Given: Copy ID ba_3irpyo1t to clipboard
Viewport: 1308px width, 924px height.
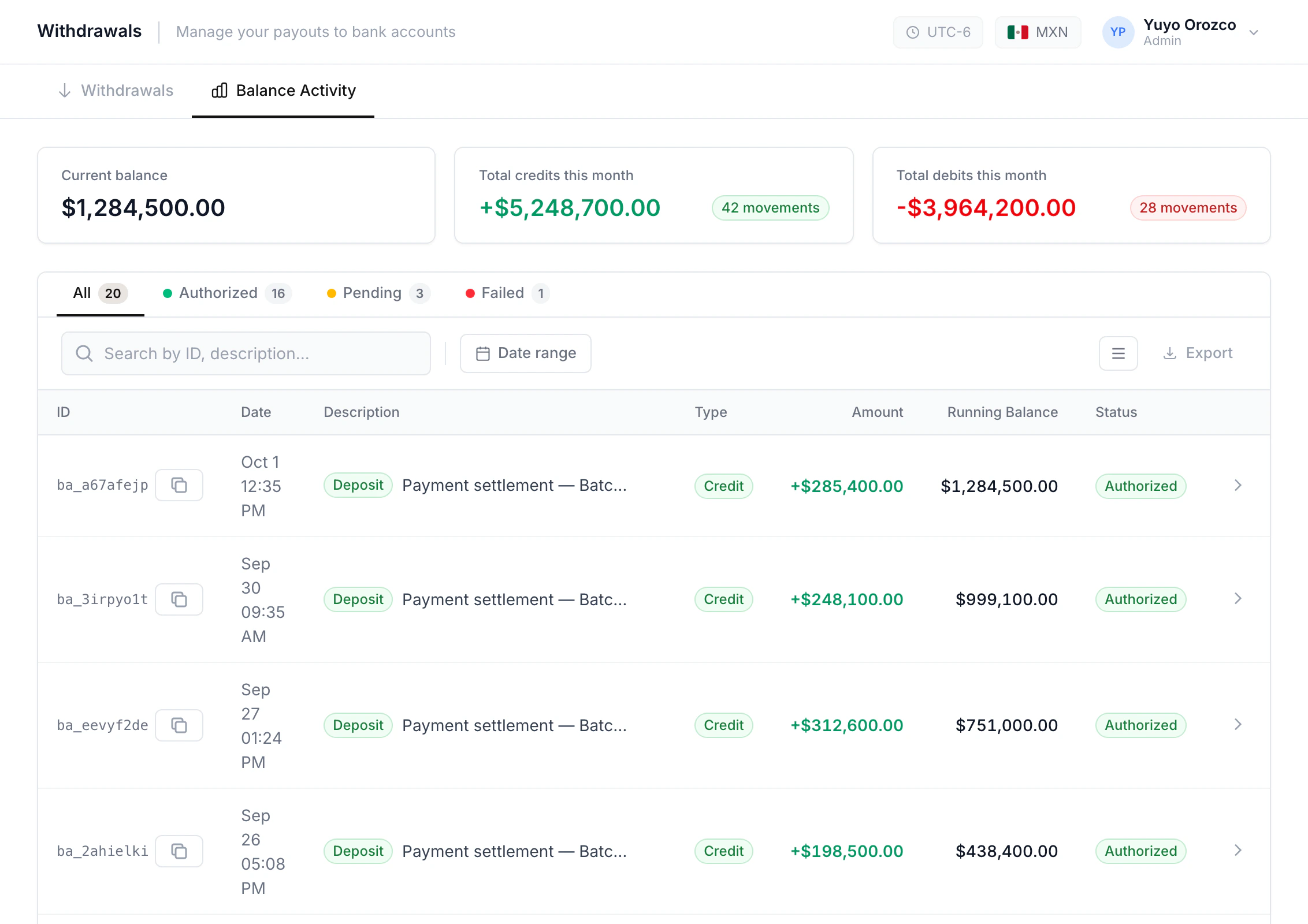Looking at the screenshot, I should pyautogui.click(x=179, y=599).
